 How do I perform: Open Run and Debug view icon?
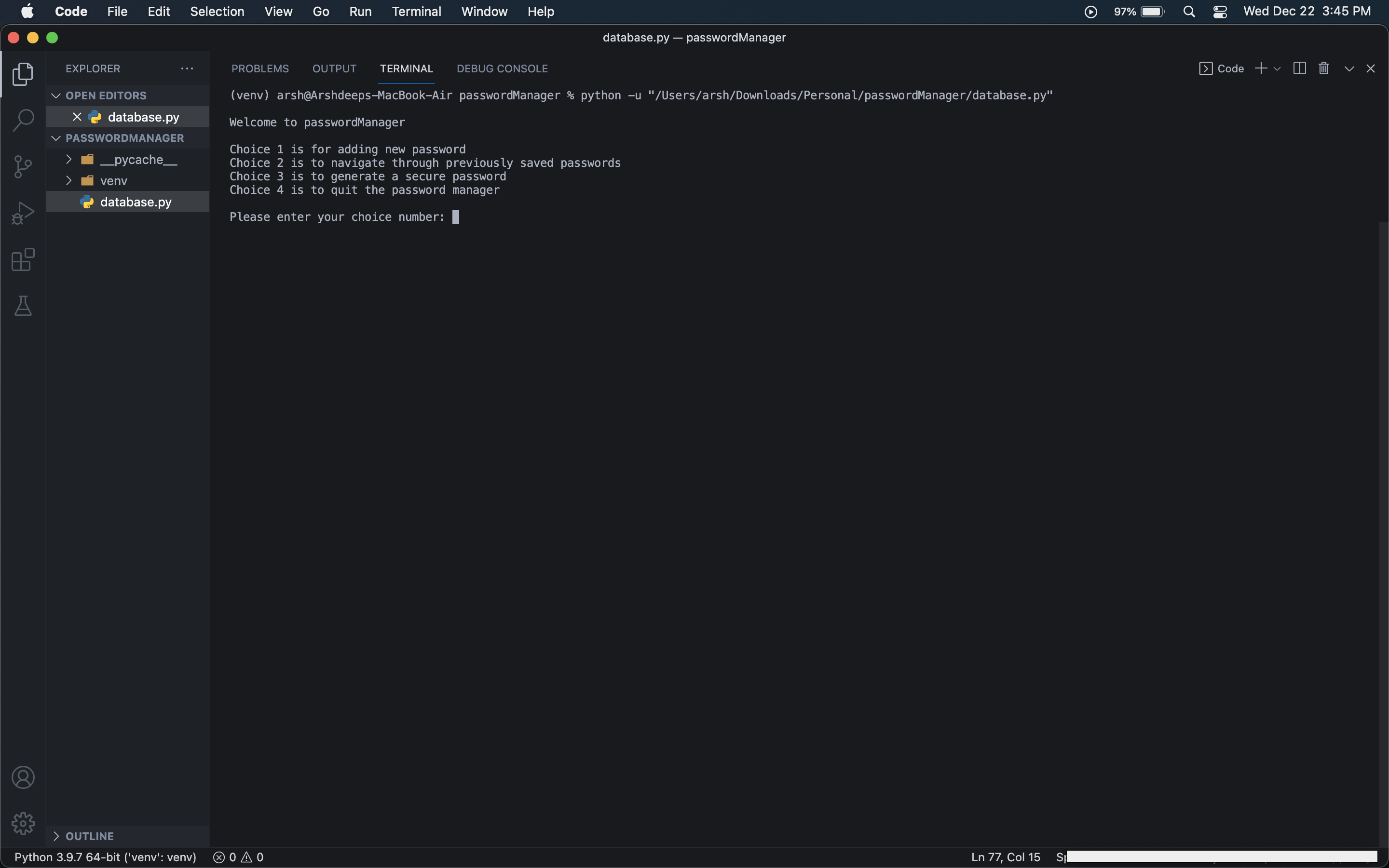pyautogui.click(x=23, y=213)
